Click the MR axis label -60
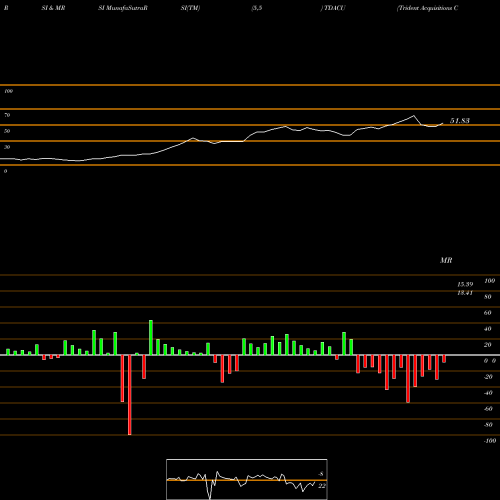Screen dimensions: 500x500 488,409
